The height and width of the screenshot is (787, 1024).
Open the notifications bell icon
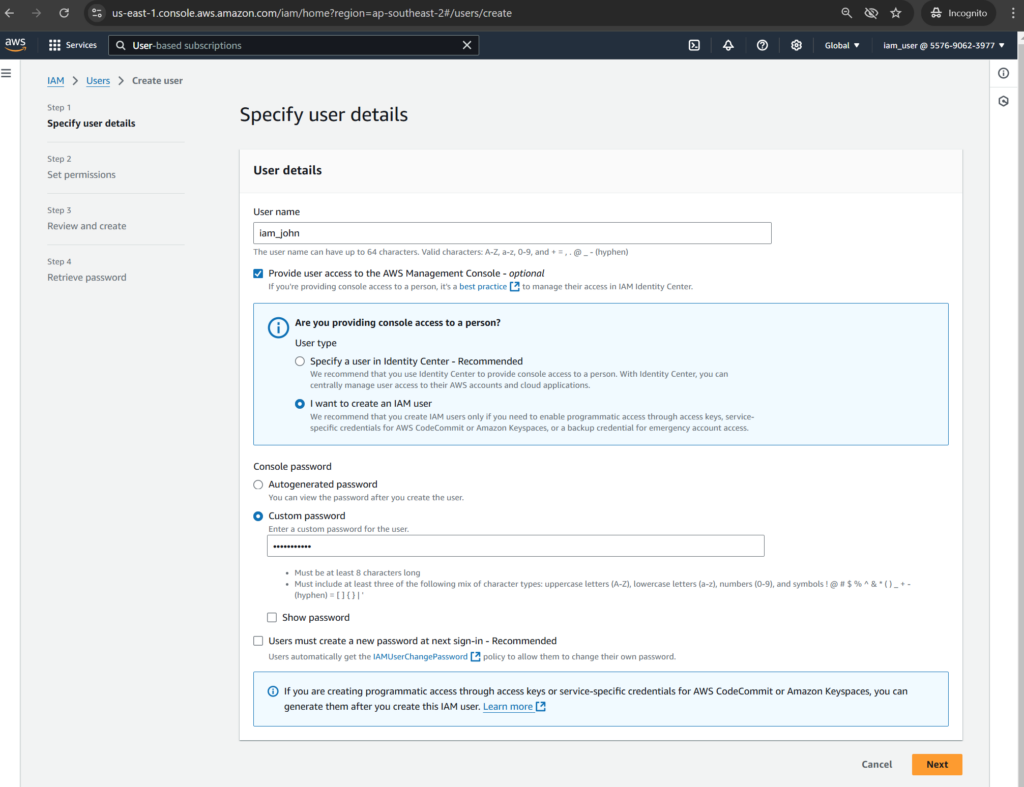click(x=728, y=45)
